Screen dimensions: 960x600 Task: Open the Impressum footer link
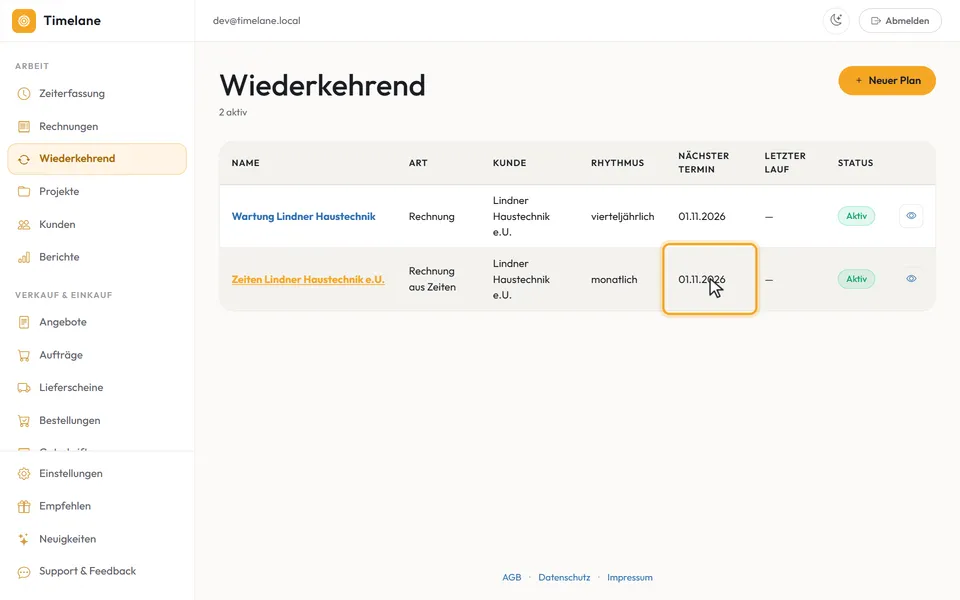tap(630, 577)
